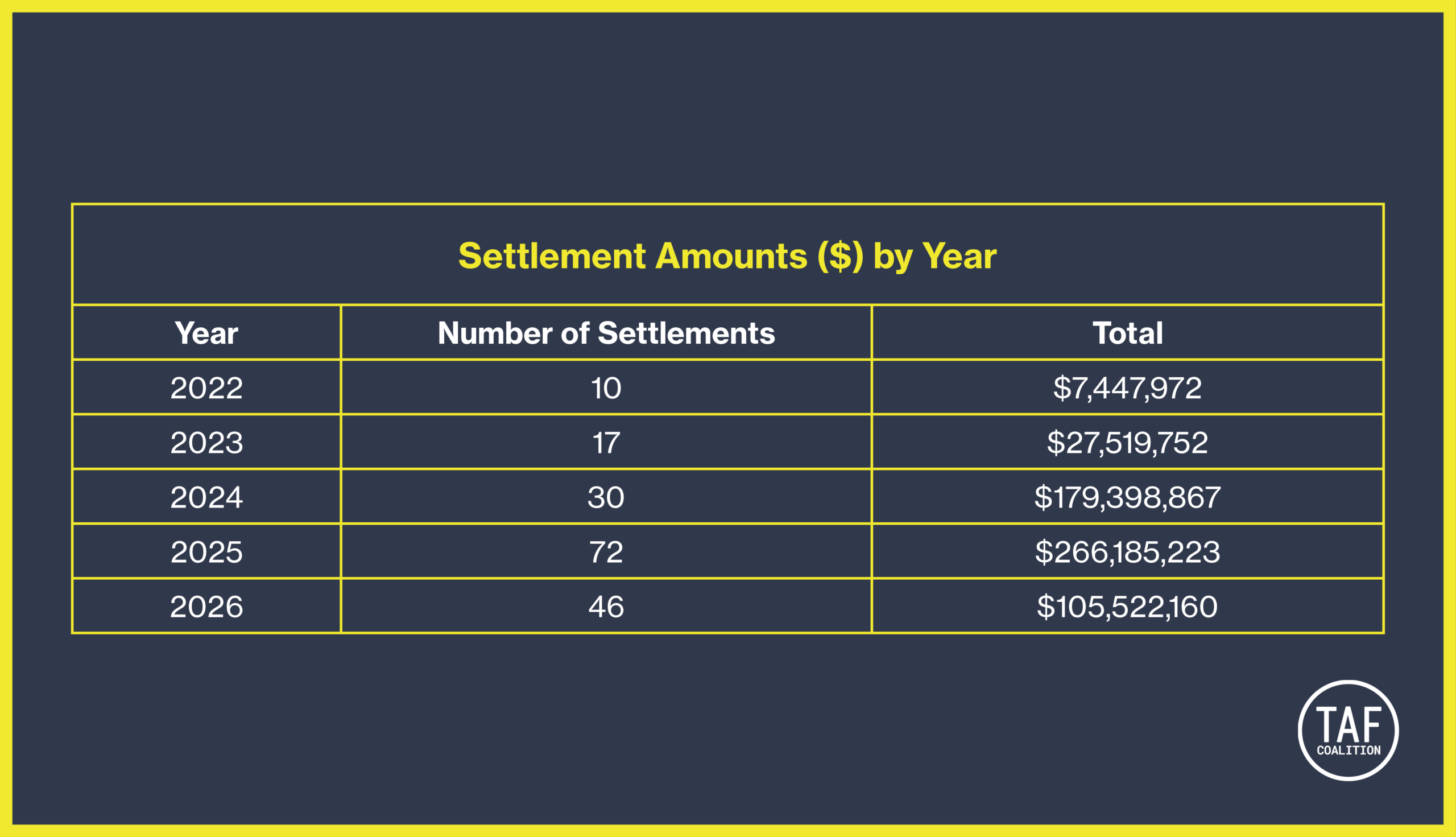The height and width of the screenshot is (837, 1456).
Task: Click the $27,519,752 total cell
Action: click(1127, 442)
